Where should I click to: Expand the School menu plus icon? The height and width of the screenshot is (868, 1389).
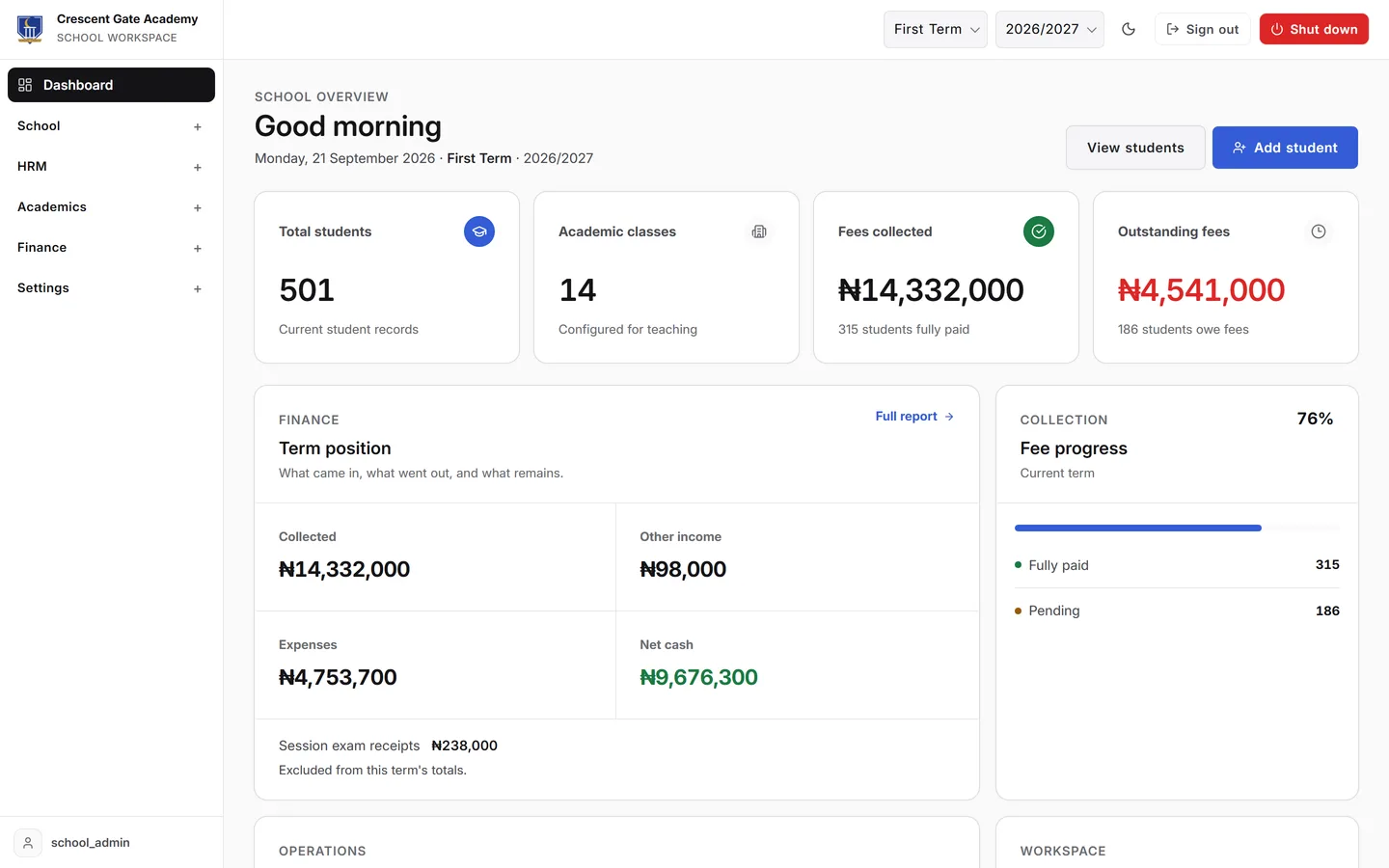click(x=197, y=126)
